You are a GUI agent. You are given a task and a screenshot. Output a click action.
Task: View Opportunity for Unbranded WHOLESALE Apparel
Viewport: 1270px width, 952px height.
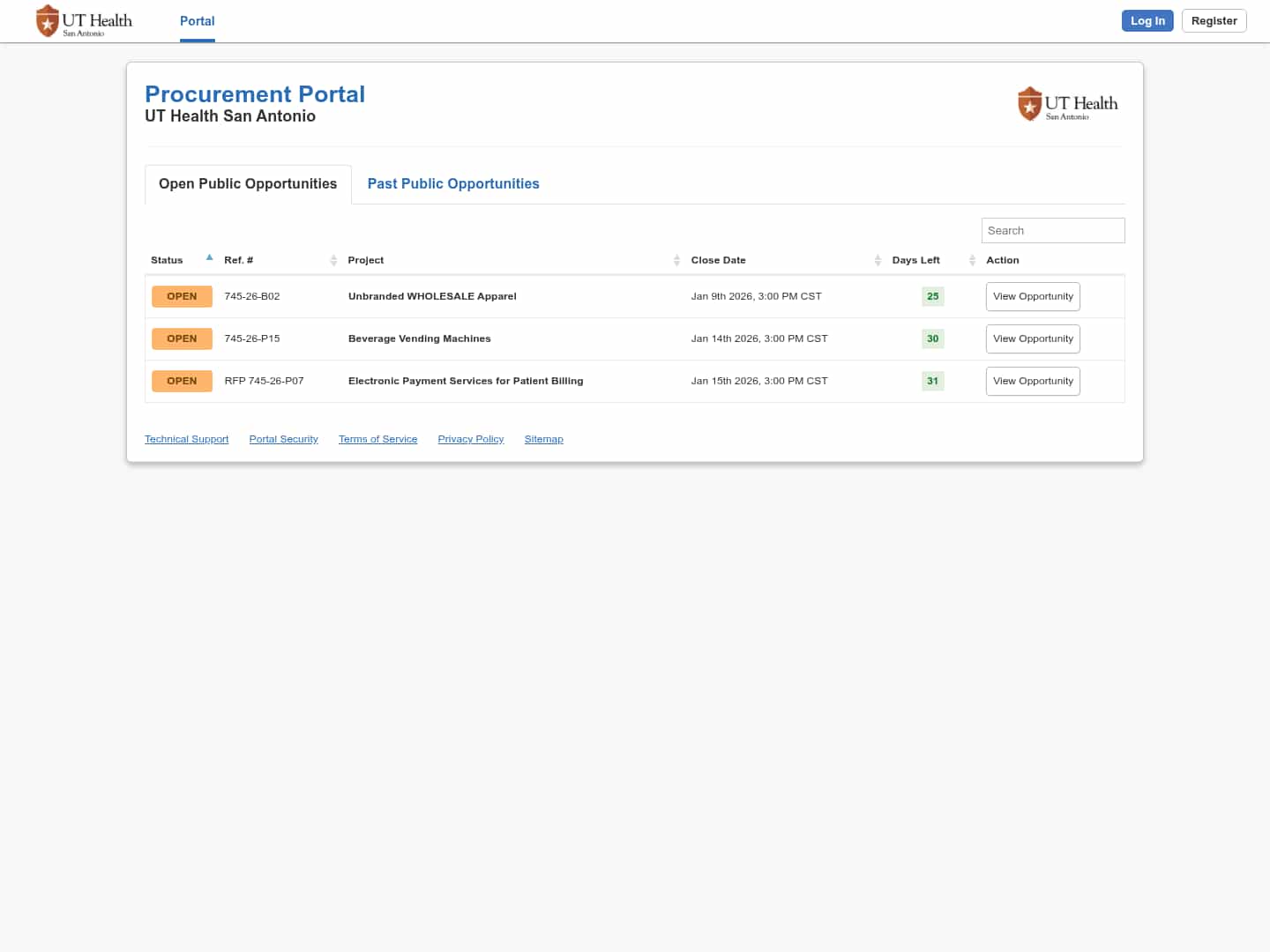coord(1033,296)
